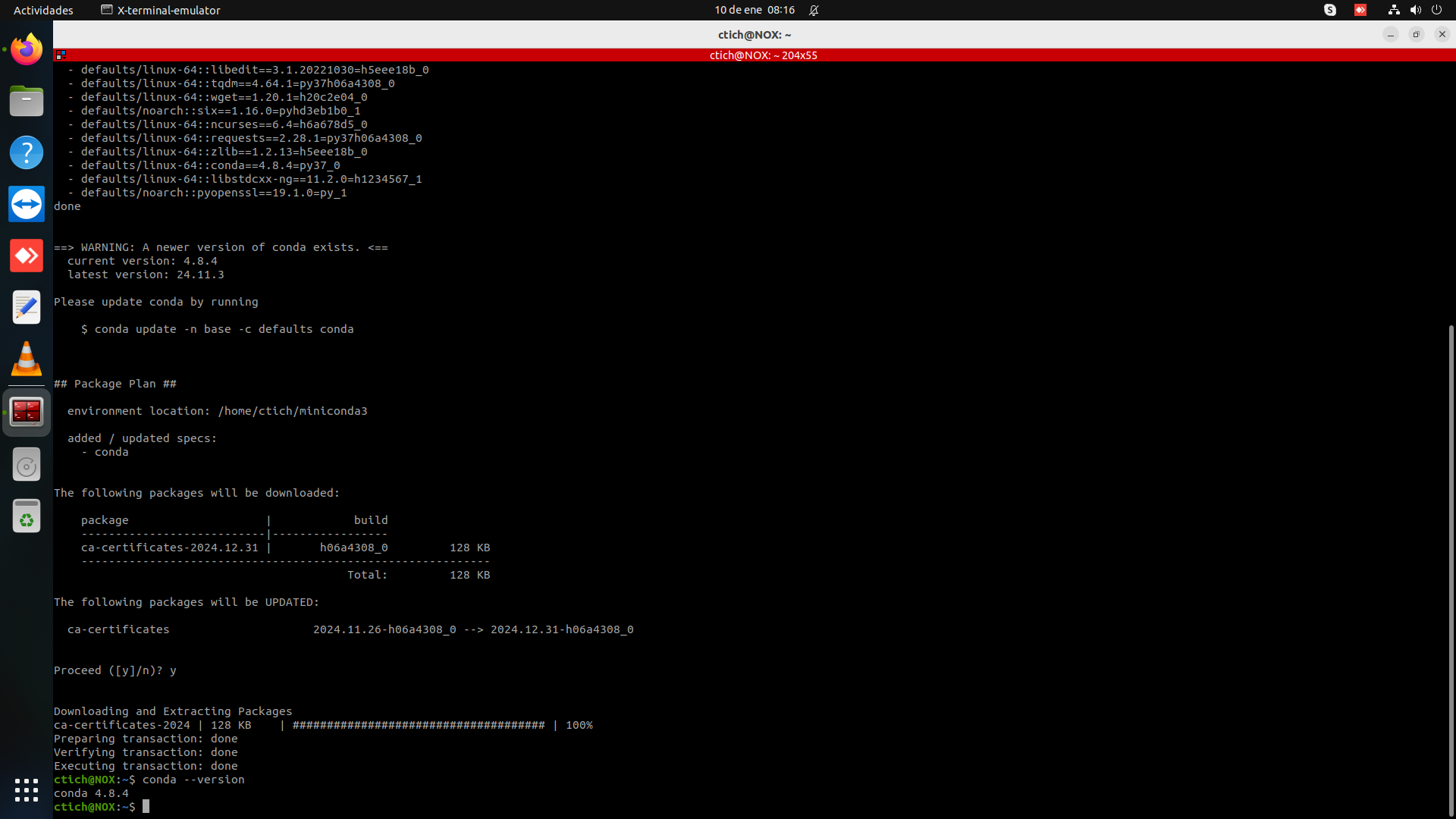Viewport: 1456px width, 819px height.
Task: Open the disk drive dock icon
Action: coord(27,465)
